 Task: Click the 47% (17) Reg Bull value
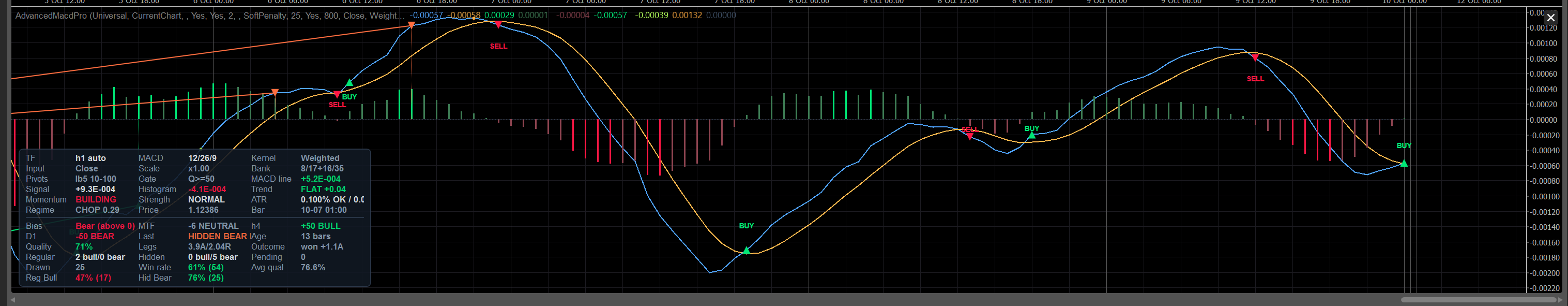[93, 278]
